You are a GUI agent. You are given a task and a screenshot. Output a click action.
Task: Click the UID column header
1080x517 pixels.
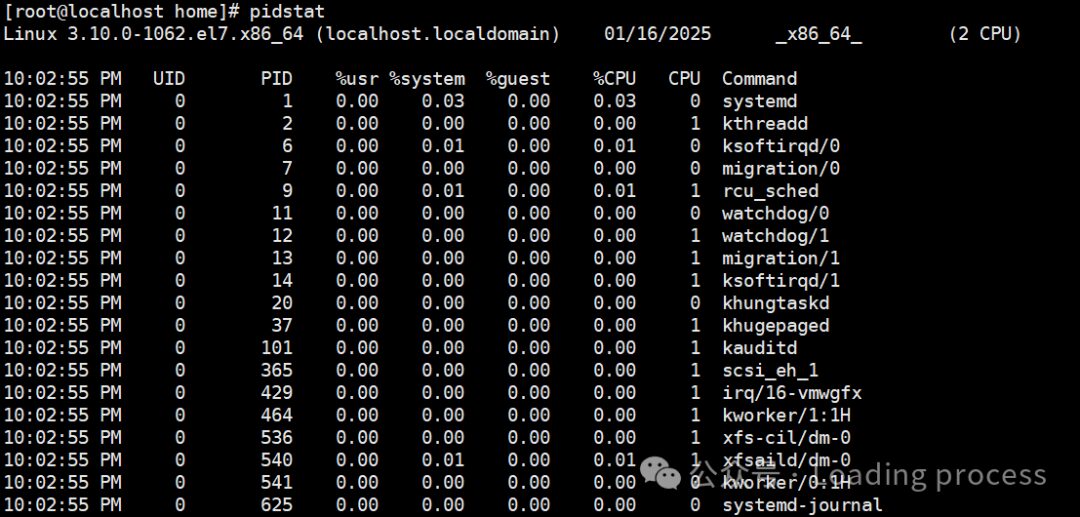[169, 78]
